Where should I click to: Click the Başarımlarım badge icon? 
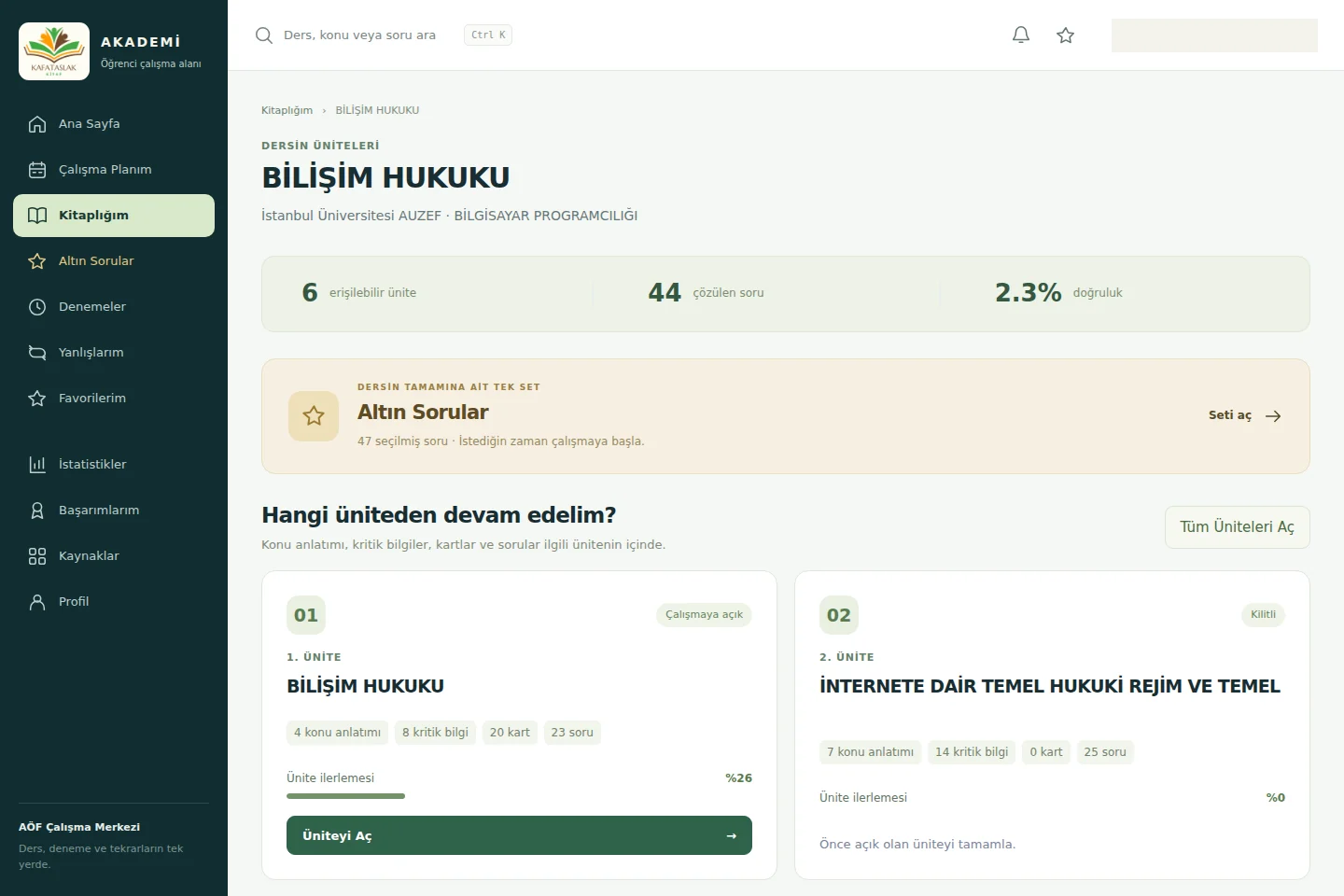[x=37, y=511]
